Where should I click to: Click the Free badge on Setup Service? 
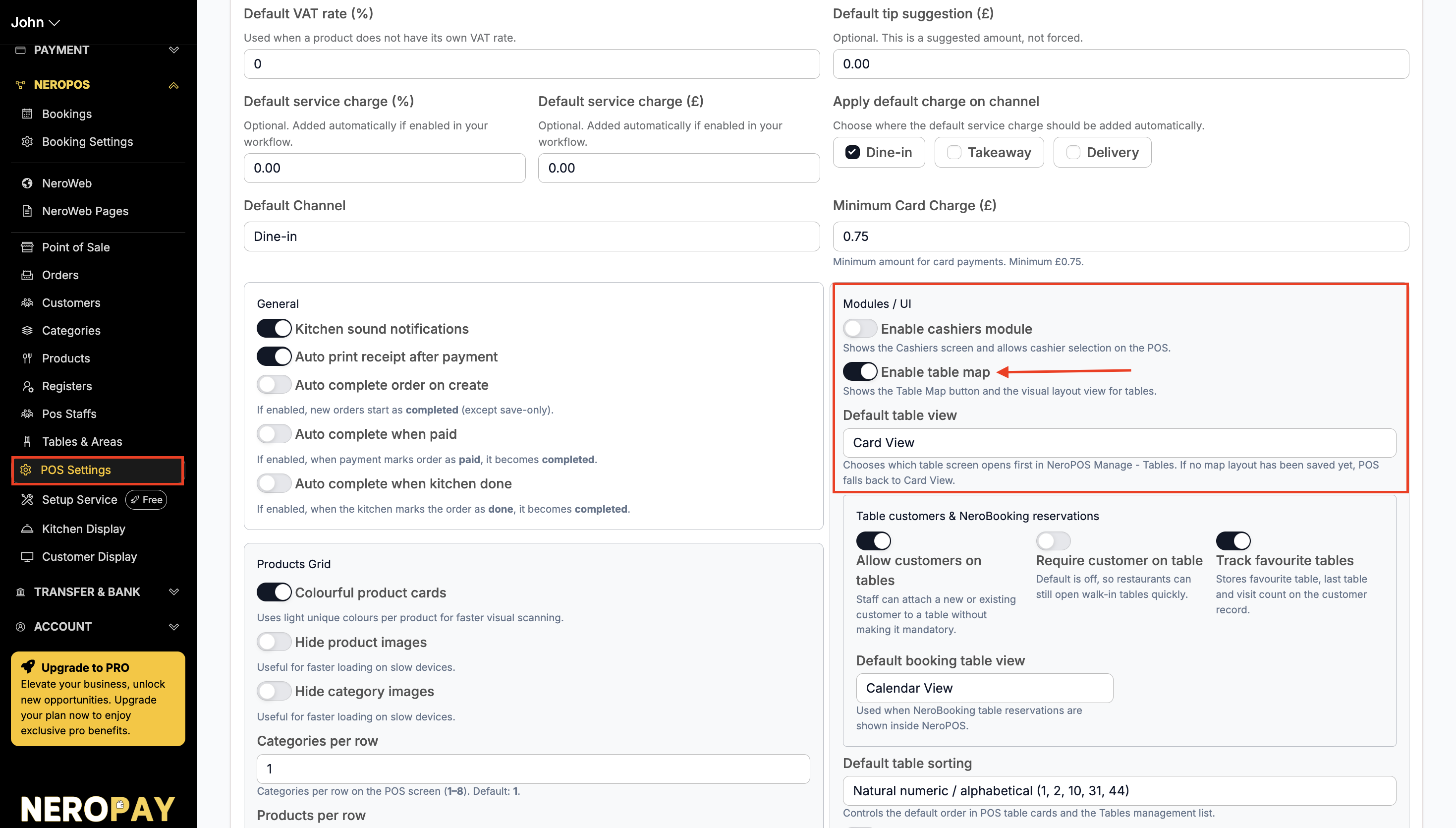pyautogui.click(x=146, y=500)
